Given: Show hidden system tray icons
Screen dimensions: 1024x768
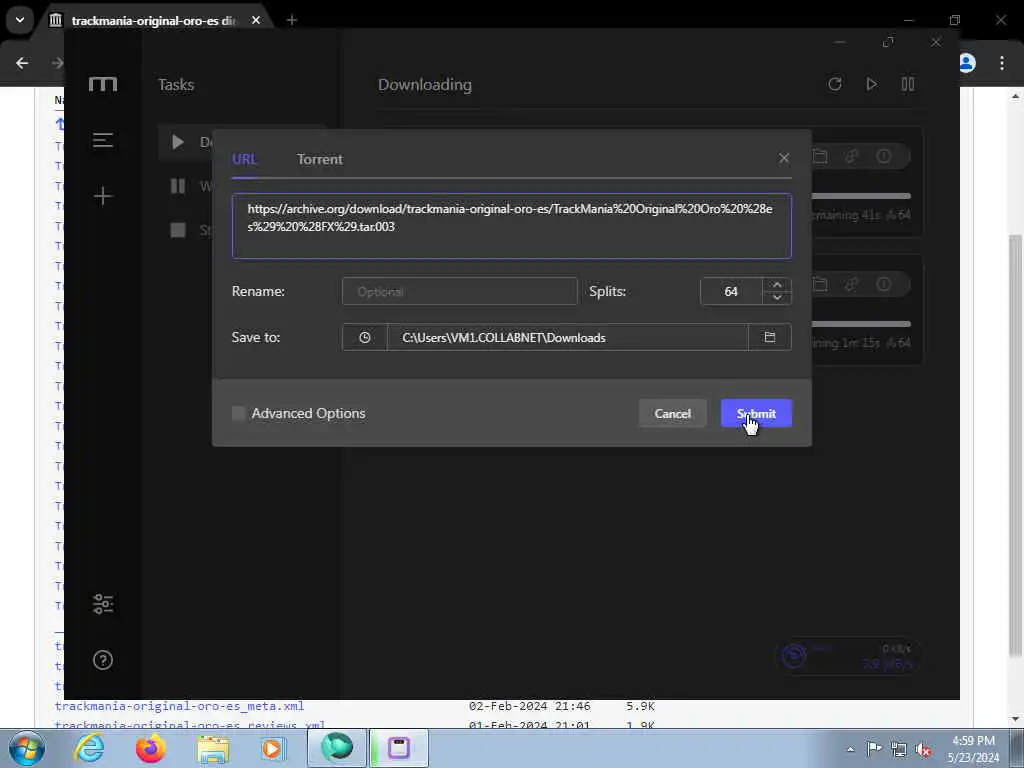Looking at the screenshot, I should [850, 749].
